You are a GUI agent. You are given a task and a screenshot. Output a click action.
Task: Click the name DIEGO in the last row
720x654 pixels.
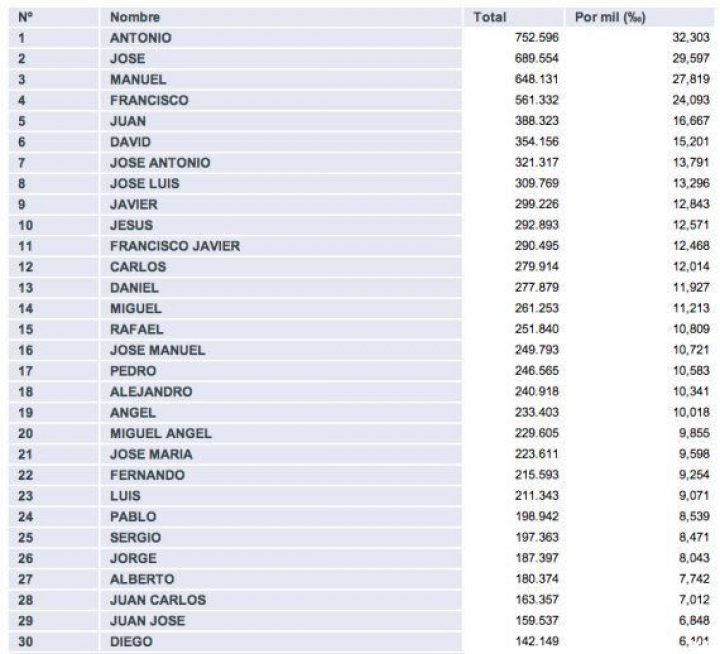131,641
